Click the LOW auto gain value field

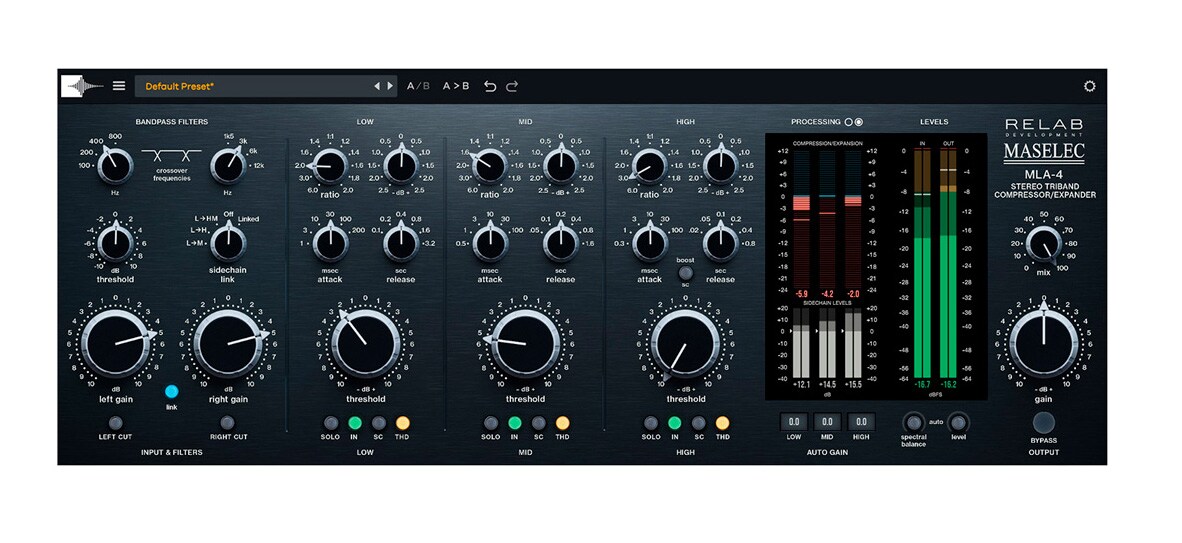point(794,422)
